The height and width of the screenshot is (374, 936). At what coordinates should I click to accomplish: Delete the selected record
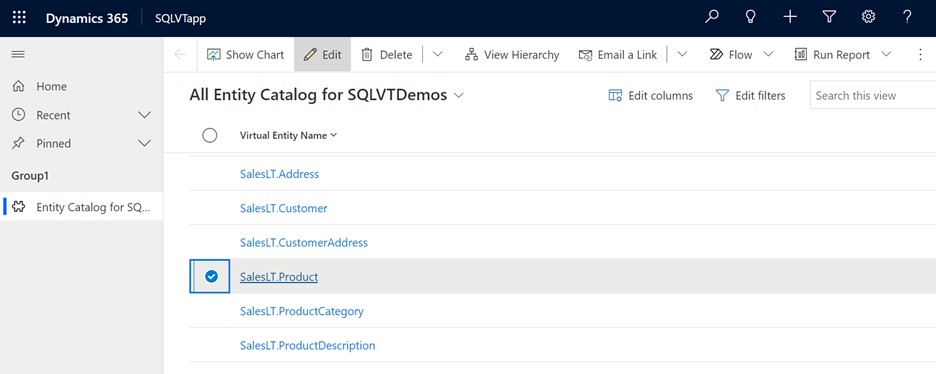(x=387, y=55)
